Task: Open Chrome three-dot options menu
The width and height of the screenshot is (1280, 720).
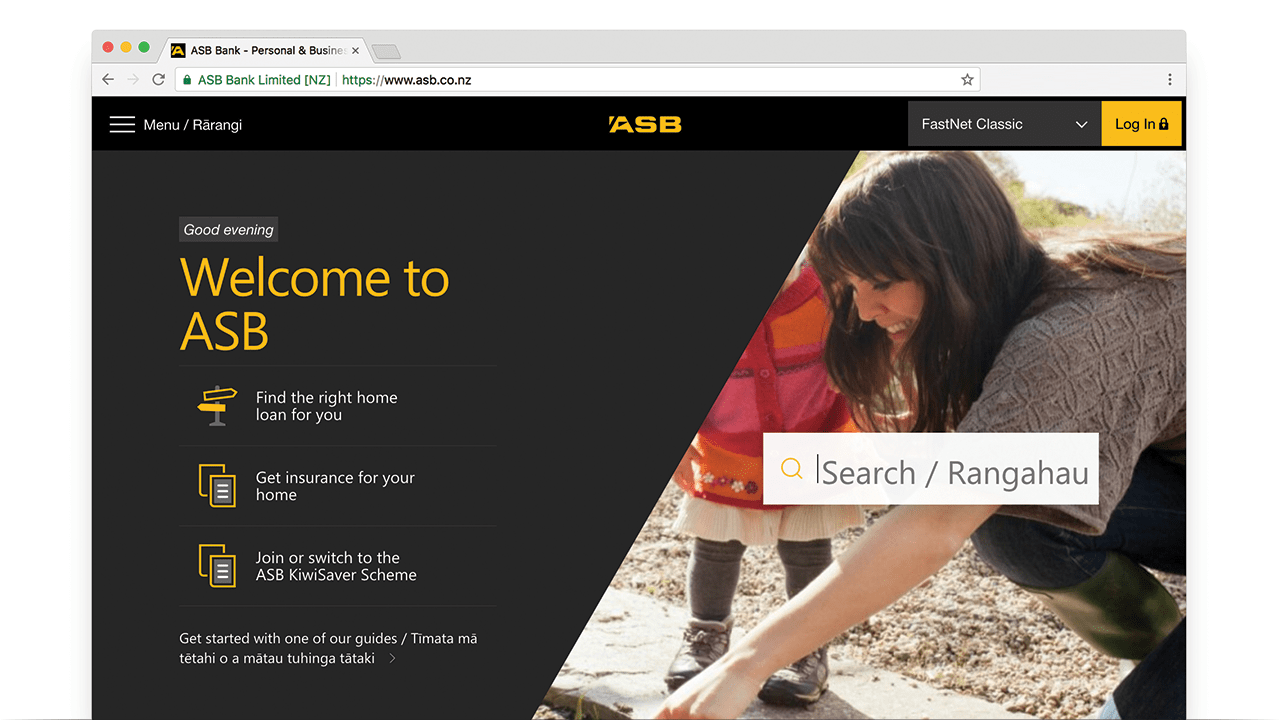Action: pos(1170,80)
